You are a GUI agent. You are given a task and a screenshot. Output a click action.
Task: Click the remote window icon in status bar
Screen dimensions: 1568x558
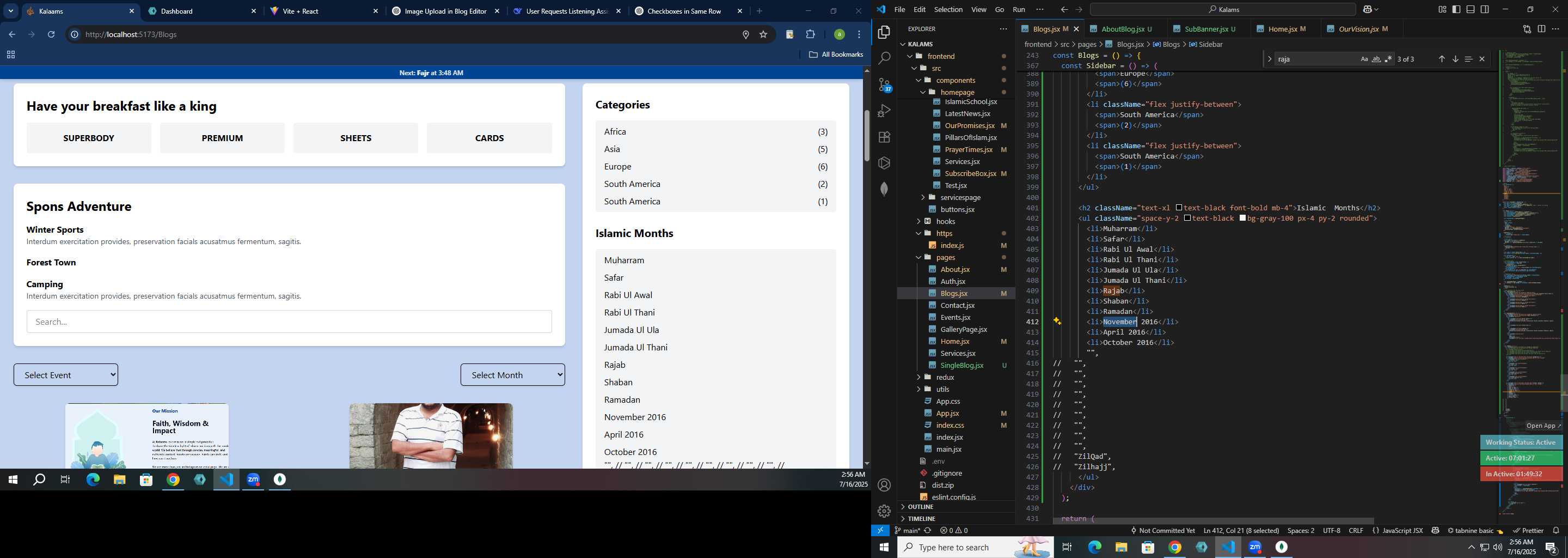pyautogui.click(x=880, y=531)
